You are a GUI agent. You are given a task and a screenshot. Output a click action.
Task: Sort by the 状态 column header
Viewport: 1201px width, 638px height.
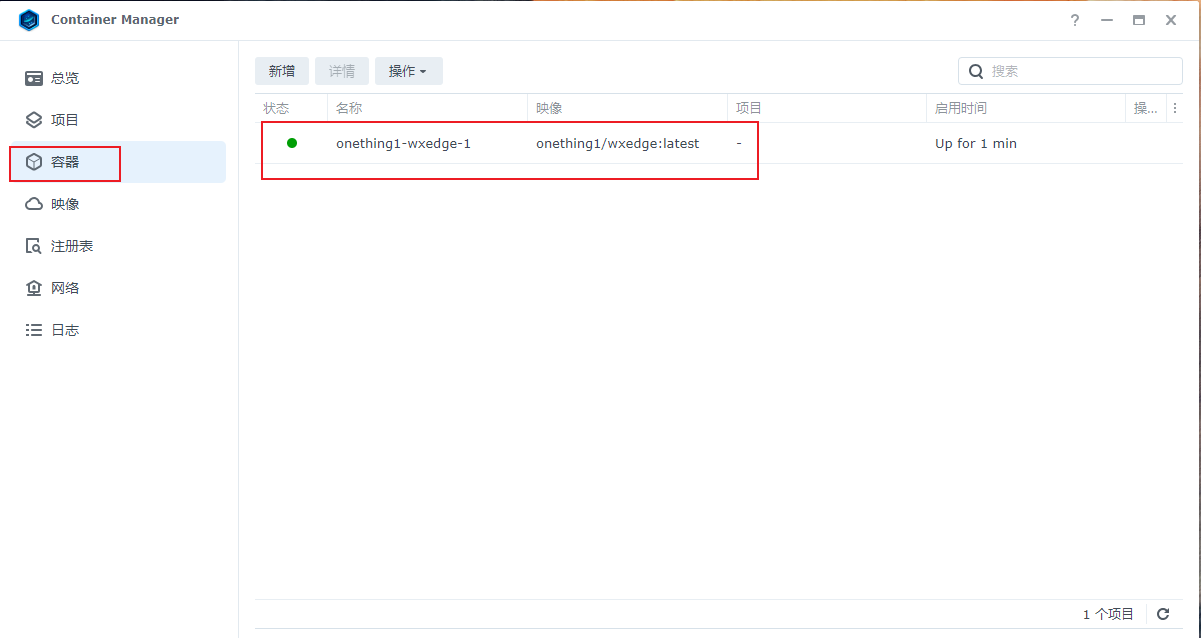(291, 108)
